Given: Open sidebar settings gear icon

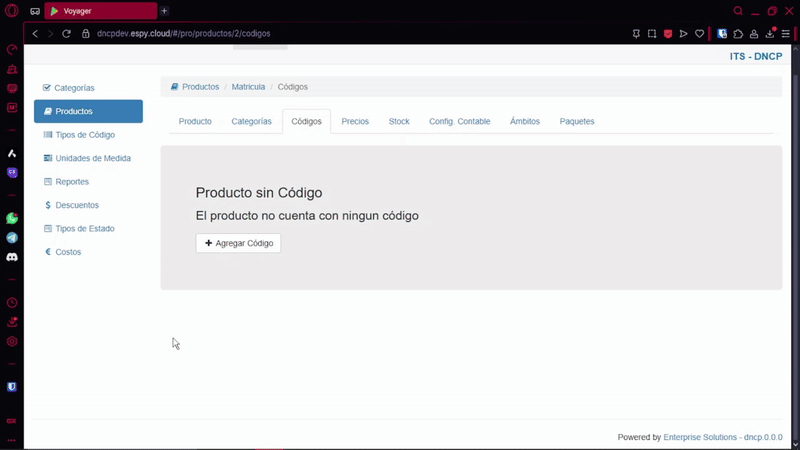Looking at the screenshot, I should point(12,342).
